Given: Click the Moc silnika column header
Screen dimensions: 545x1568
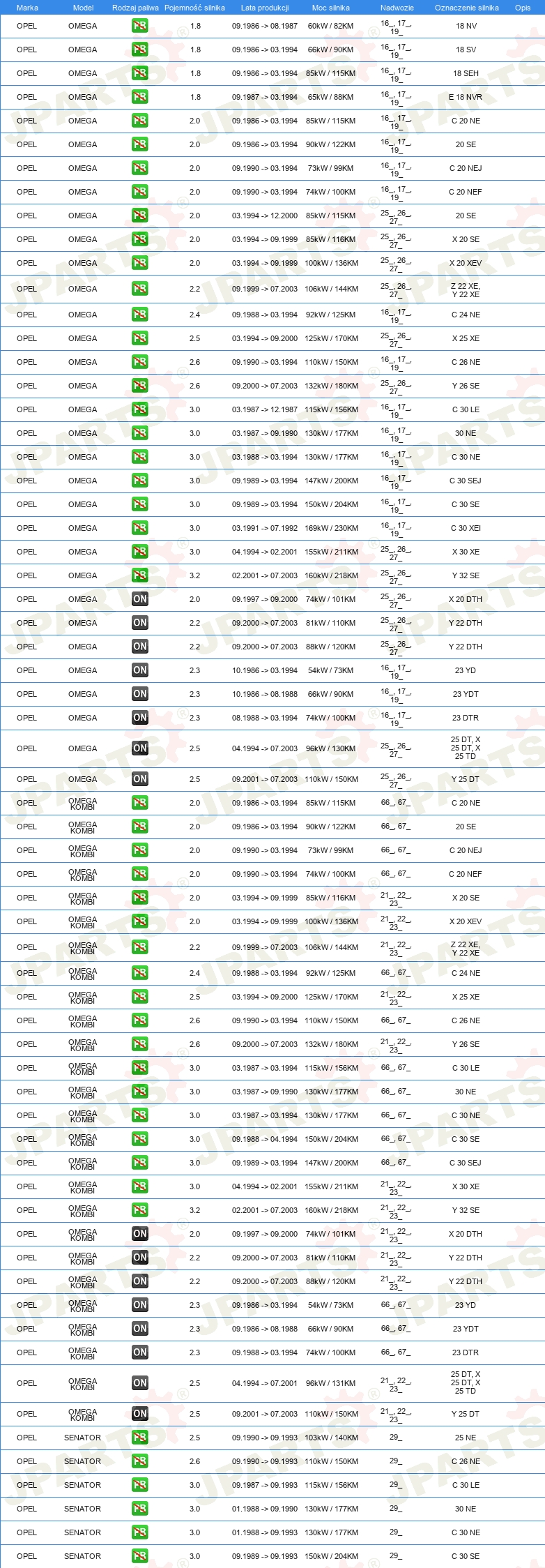Looking at the screenshot, I should (331, 8).
